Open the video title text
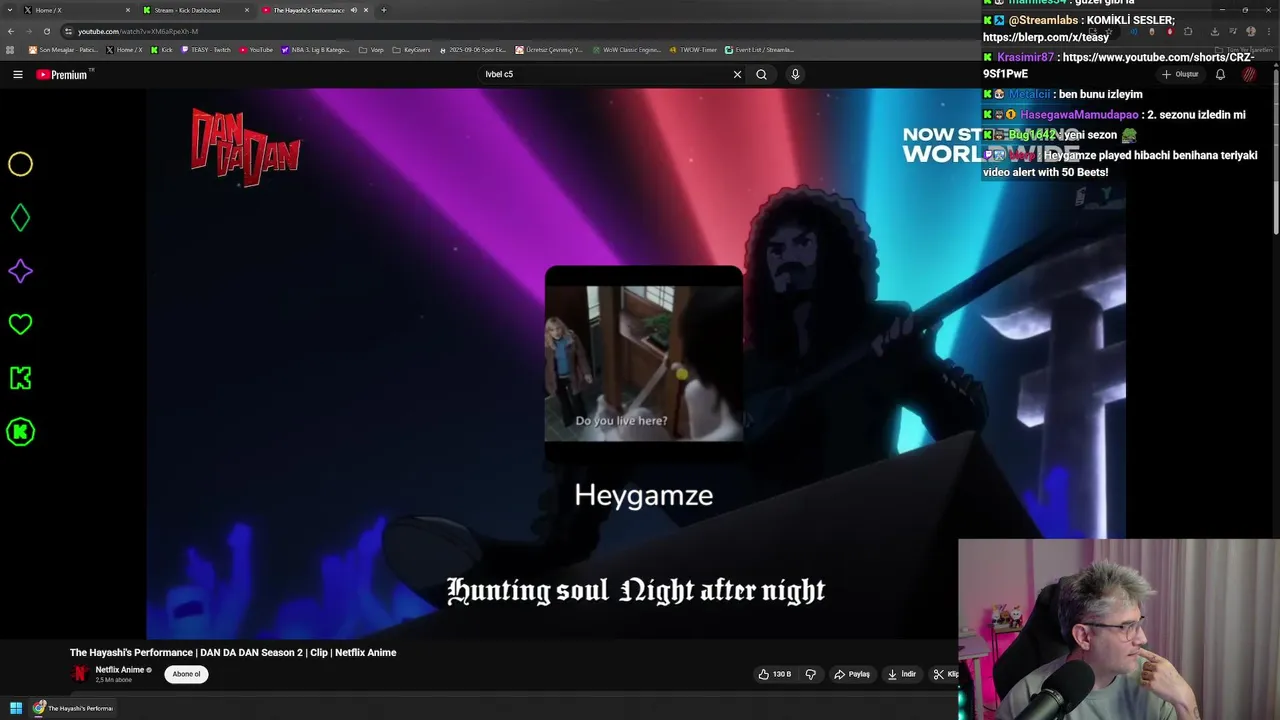This screenshot has height=720, width=1280. pos(233,653)
